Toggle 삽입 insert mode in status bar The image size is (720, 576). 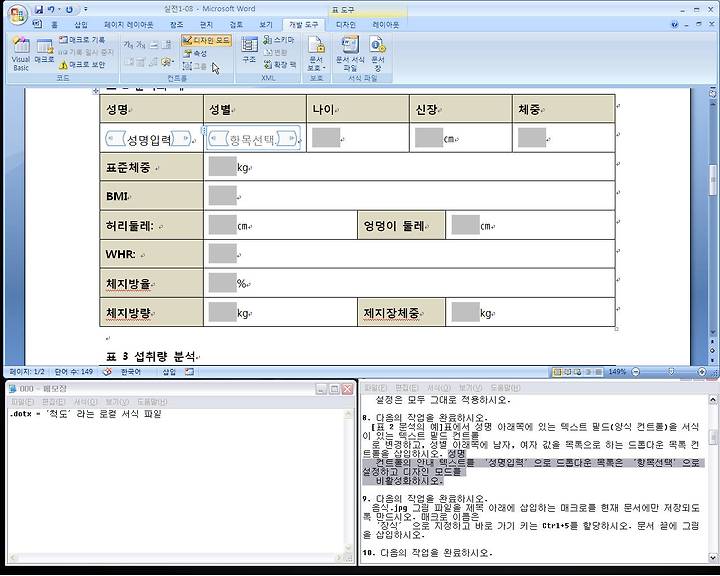pyautogui.click(x=169, y=372)
